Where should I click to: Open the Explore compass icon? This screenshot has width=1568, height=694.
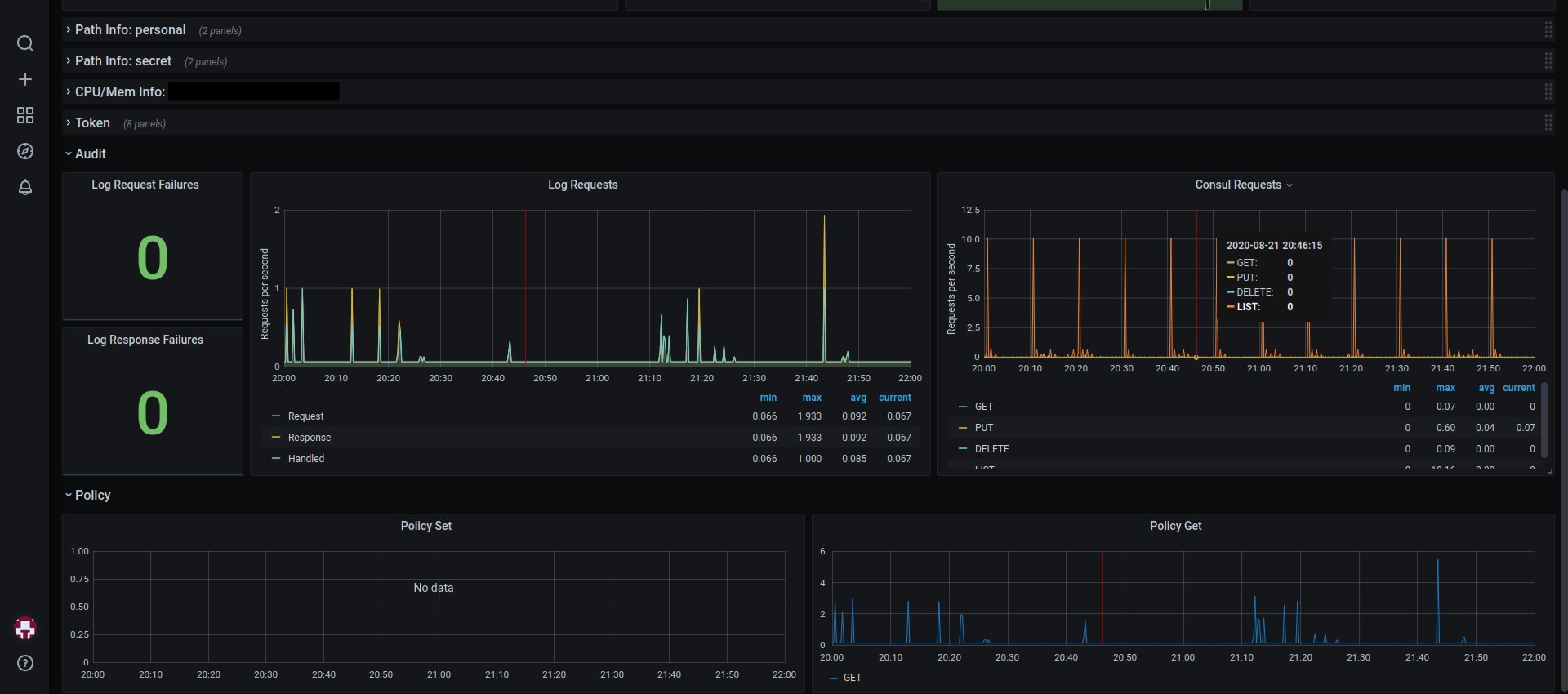(25, 151)
